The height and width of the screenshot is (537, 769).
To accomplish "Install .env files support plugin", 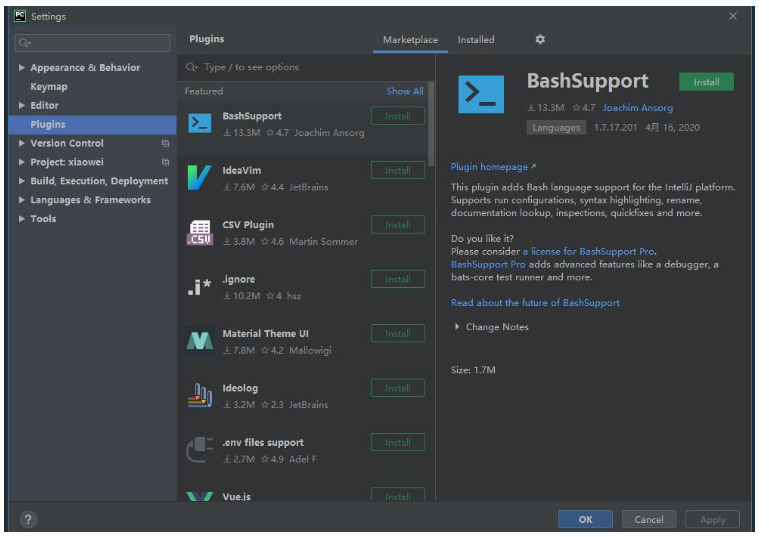I will (398, 443).
